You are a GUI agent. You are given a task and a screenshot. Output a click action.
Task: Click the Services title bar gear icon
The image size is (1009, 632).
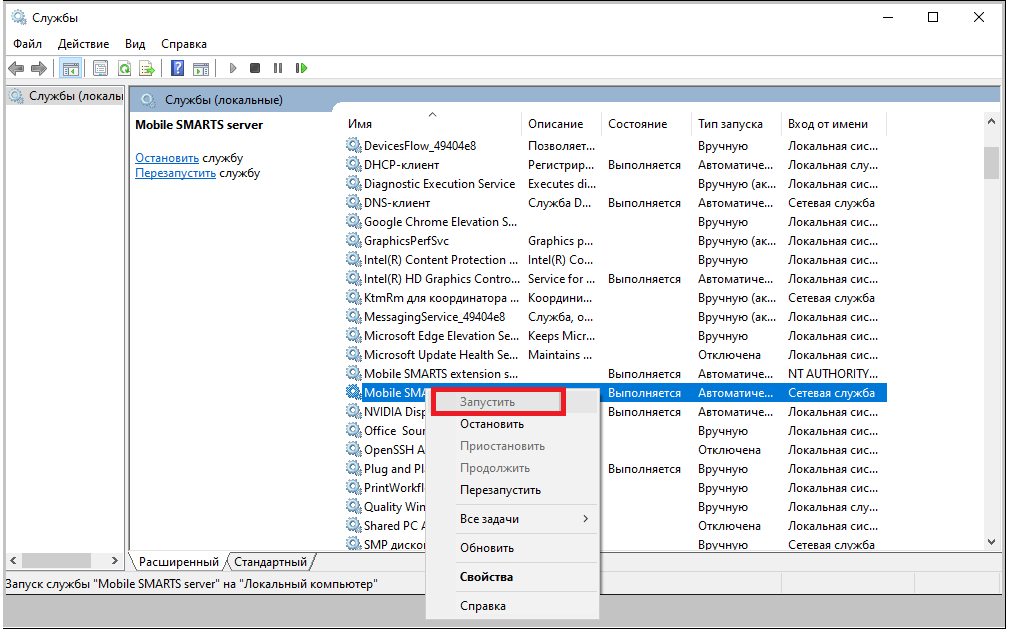coord(19,17)
